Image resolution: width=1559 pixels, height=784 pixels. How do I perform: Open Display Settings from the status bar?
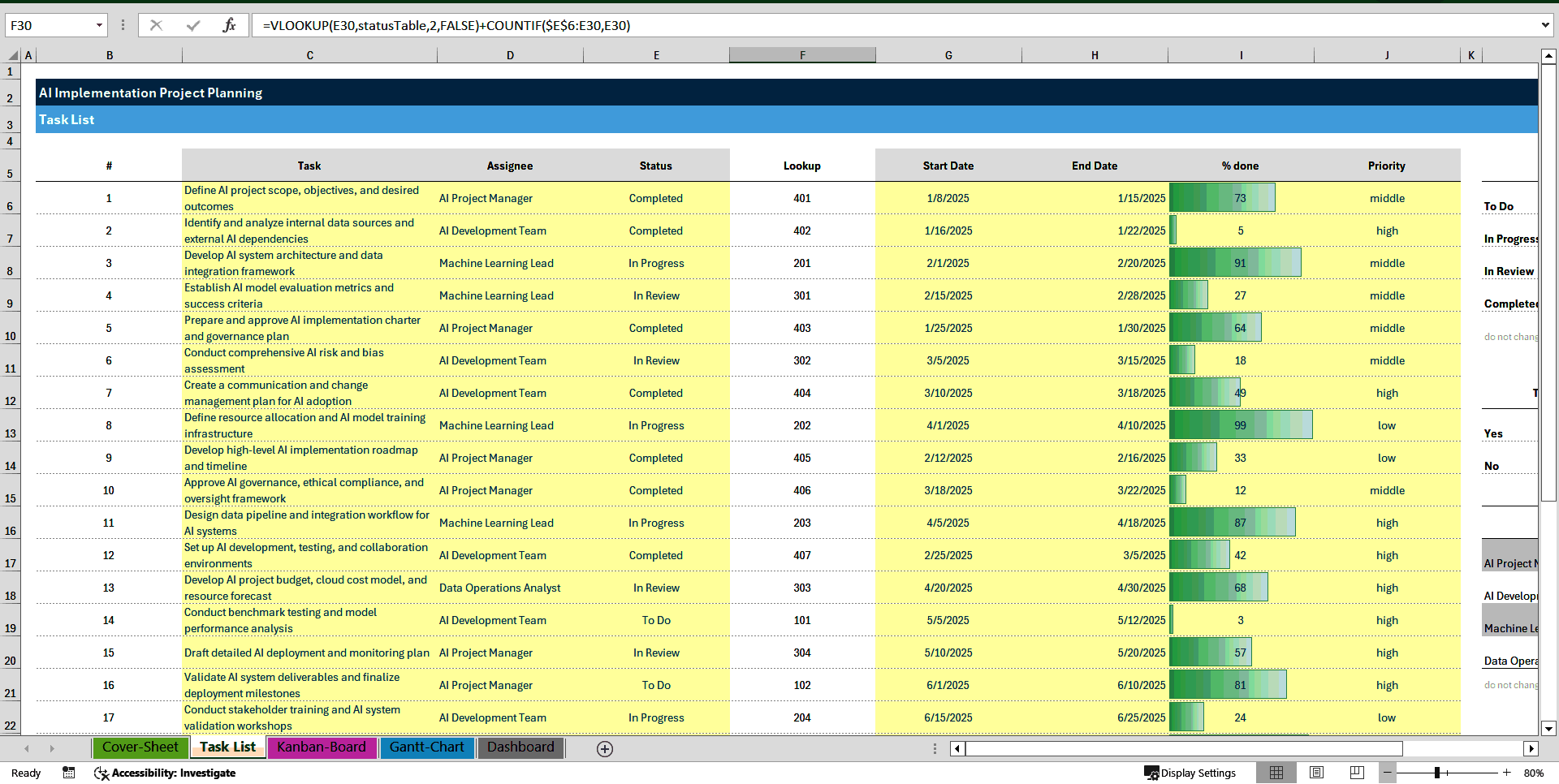coord(1190,773)
